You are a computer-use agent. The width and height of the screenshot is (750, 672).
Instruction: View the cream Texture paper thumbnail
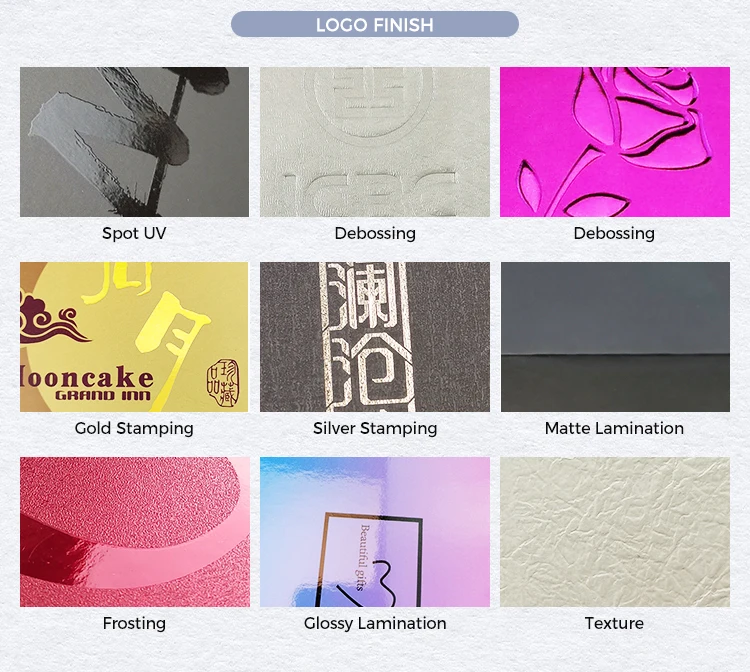point(615,532)
